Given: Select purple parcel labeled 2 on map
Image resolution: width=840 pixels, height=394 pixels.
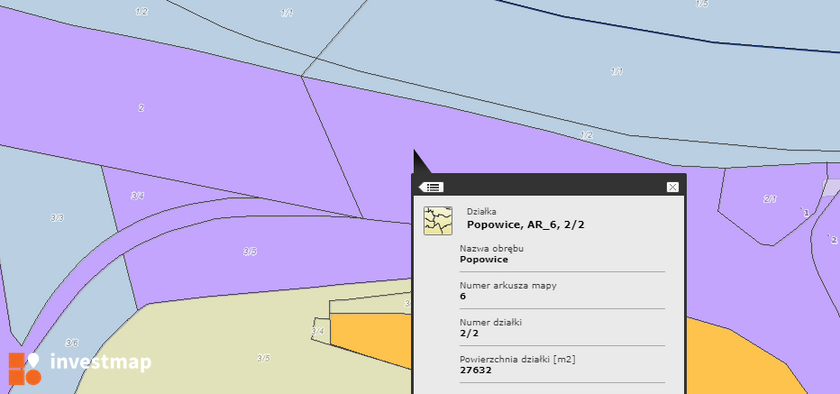Looking at the screenshot, I should pyautogui.click(x=141, y=108).
